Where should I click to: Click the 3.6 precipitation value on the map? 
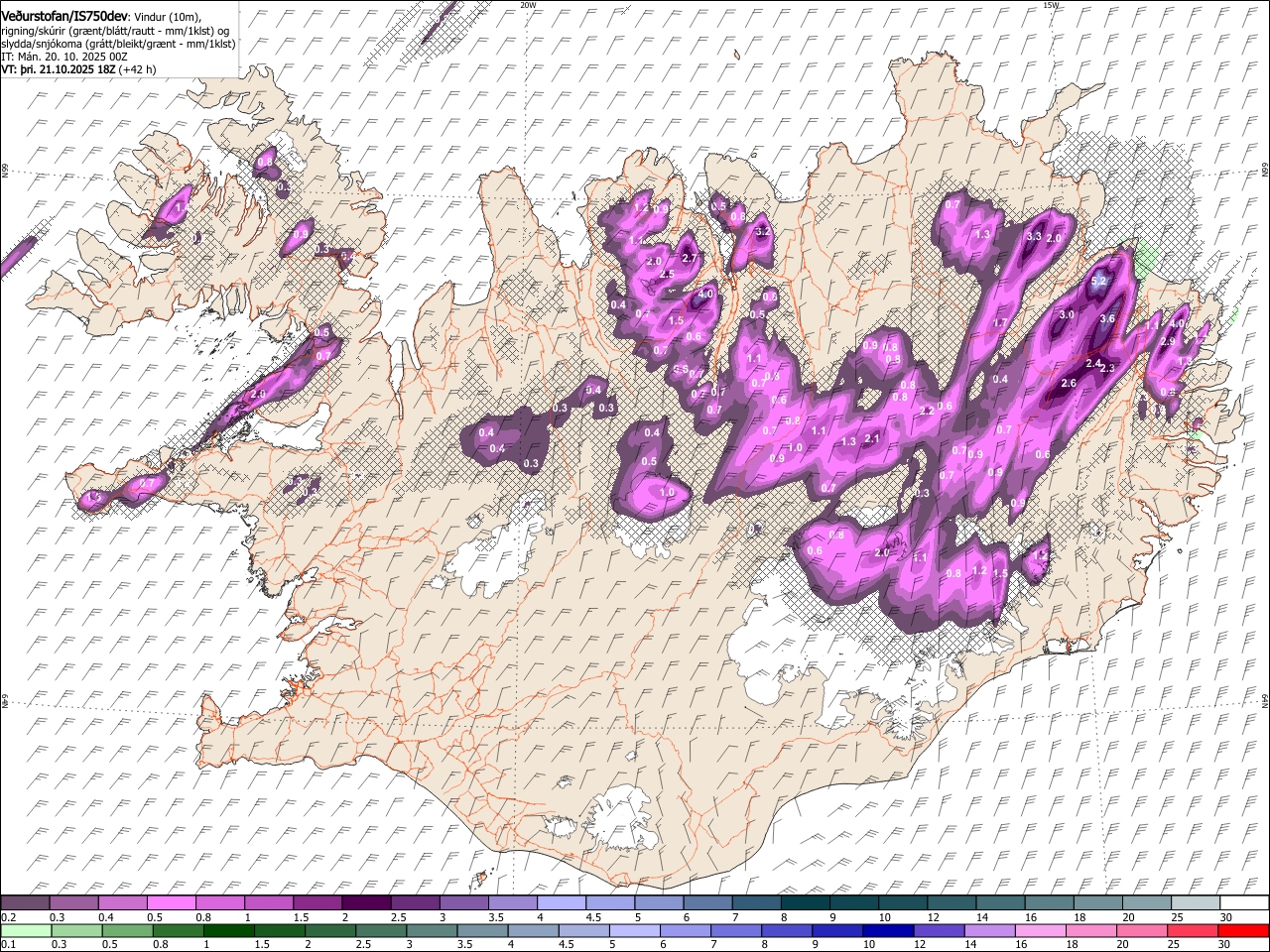click(1108, 318)
